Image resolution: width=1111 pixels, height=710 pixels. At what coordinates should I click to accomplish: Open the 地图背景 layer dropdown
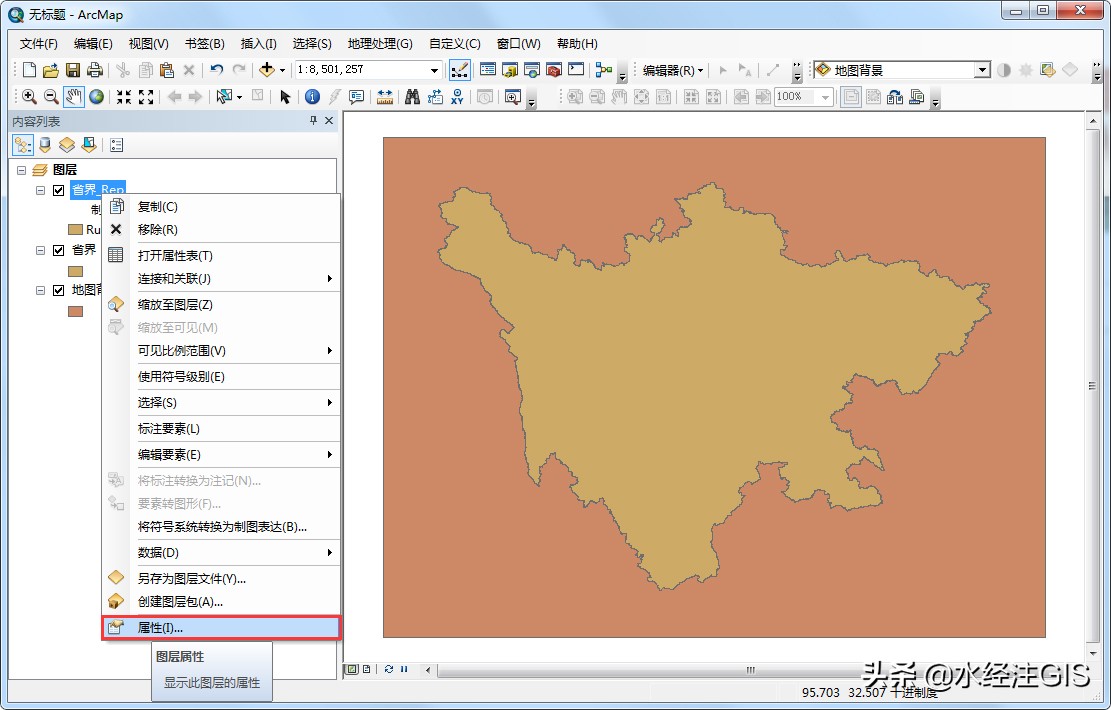click(982, 69)
